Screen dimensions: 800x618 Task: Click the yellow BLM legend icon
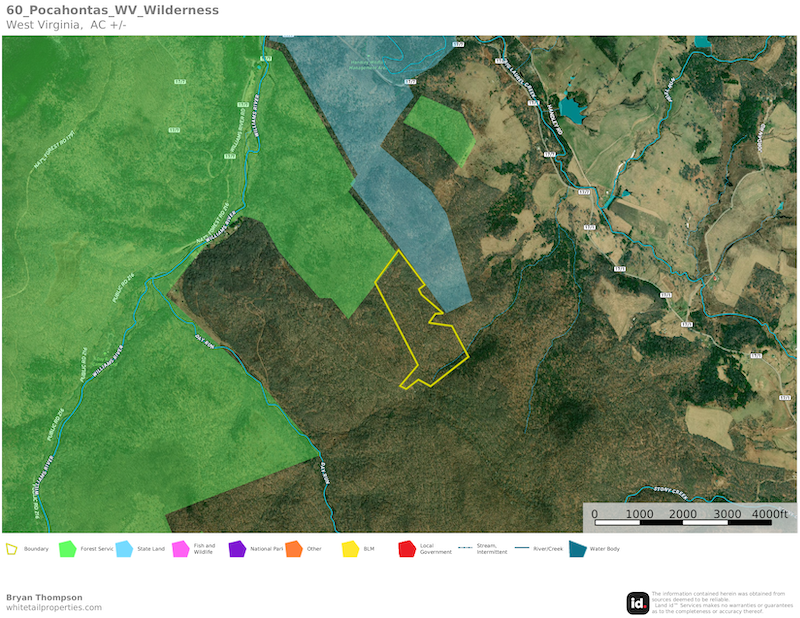pyautogui.click(x=350, y=549)
